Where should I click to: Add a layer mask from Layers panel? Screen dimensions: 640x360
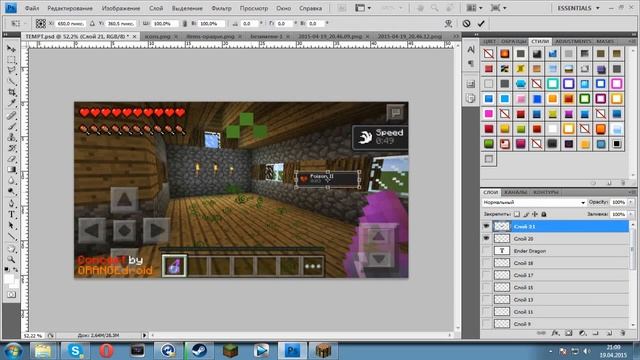coord(569,333)
